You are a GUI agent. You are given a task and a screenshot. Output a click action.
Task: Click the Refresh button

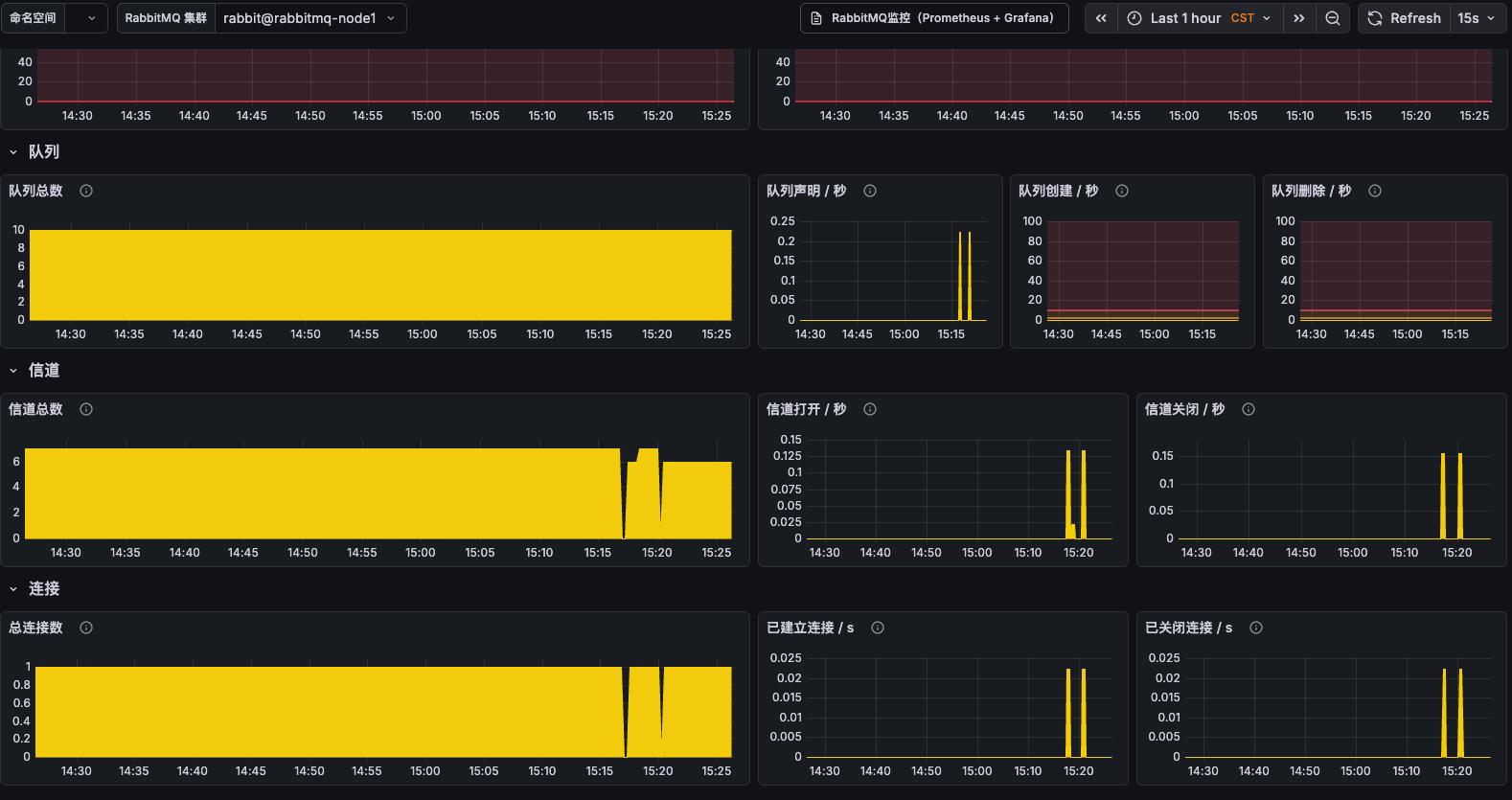(x=1404, y=18)
